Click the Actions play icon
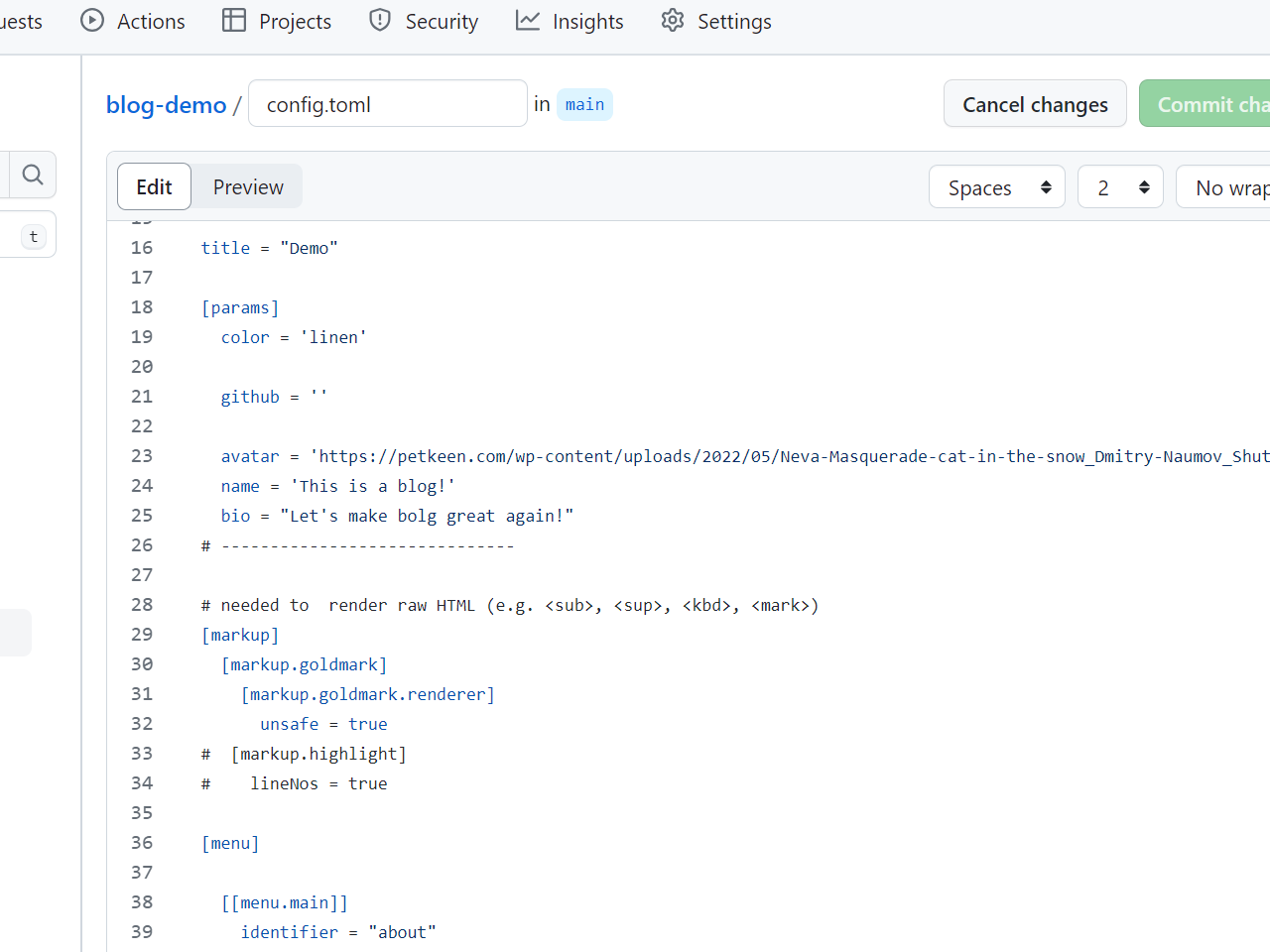The height and width of the screenshot is (952, 1270). point(92,20)
